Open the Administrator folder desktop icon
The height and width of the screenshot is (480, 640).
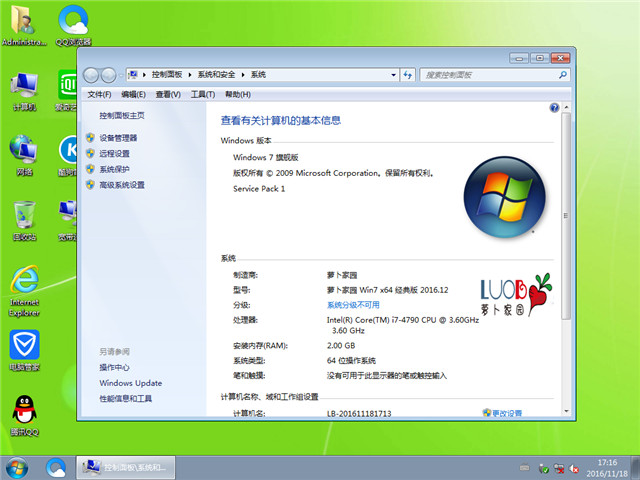click(x=24, y=24)
